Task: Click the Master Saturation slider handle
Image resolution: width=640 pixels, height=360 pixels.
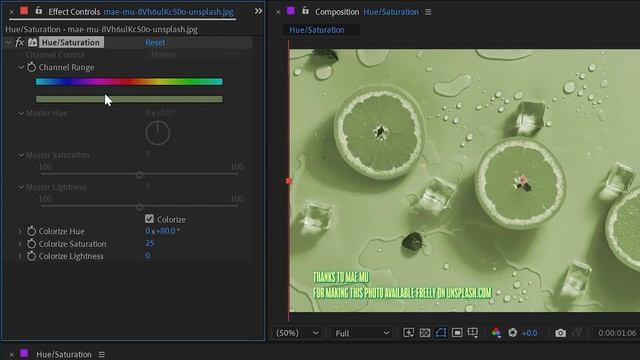Action: [140, 175]
